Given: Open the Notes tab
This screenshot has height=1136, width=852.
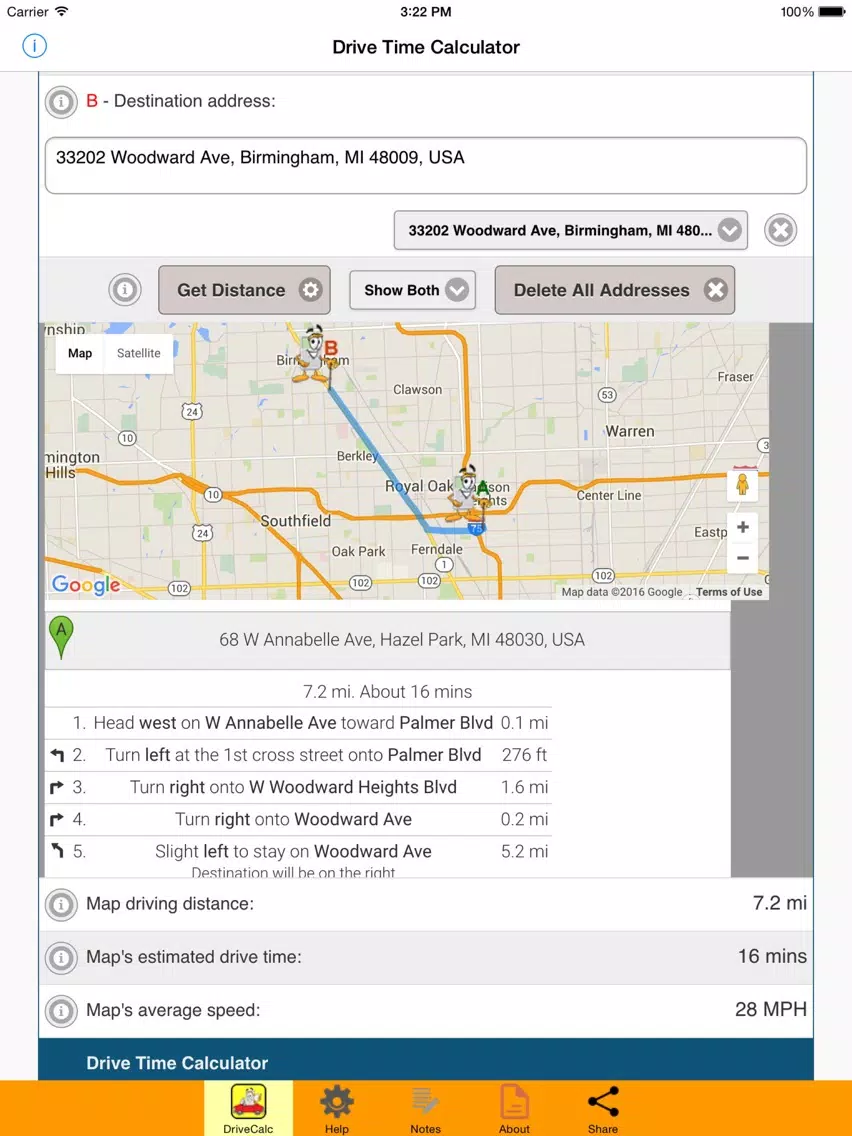Looking at the screenshot, I should tap(425, 1108).
